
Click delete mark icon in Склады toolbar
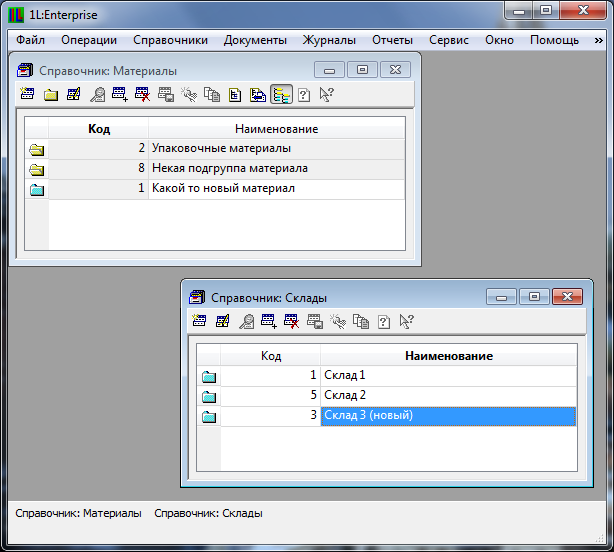(291, 321)
